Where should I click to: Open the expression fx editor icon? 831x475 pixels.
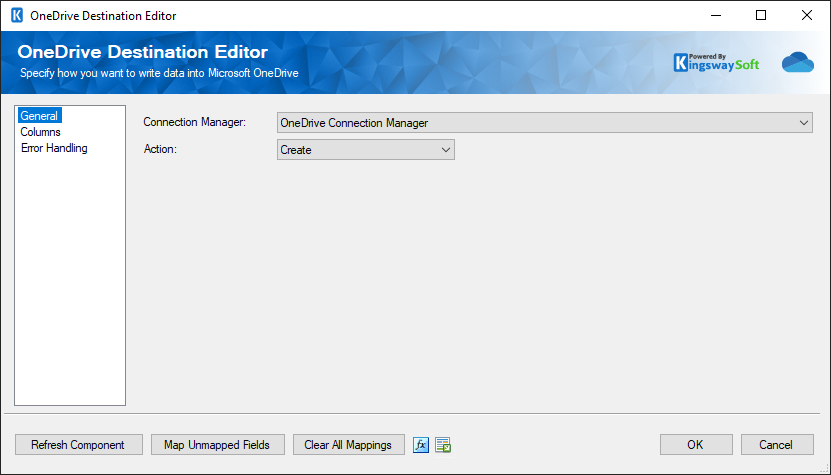[421, 445]
